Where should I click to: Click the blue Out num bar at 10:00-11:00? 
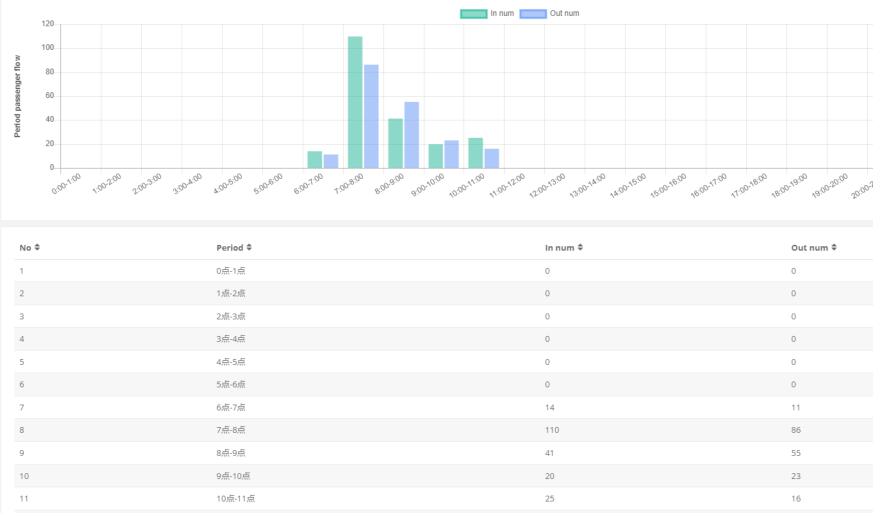pyautogui.click(x=491, y=158)
